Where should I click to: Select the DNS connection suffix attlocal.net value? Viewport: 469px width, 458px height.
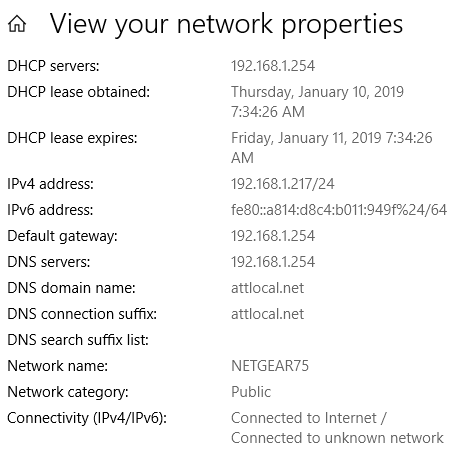[268, 314]
